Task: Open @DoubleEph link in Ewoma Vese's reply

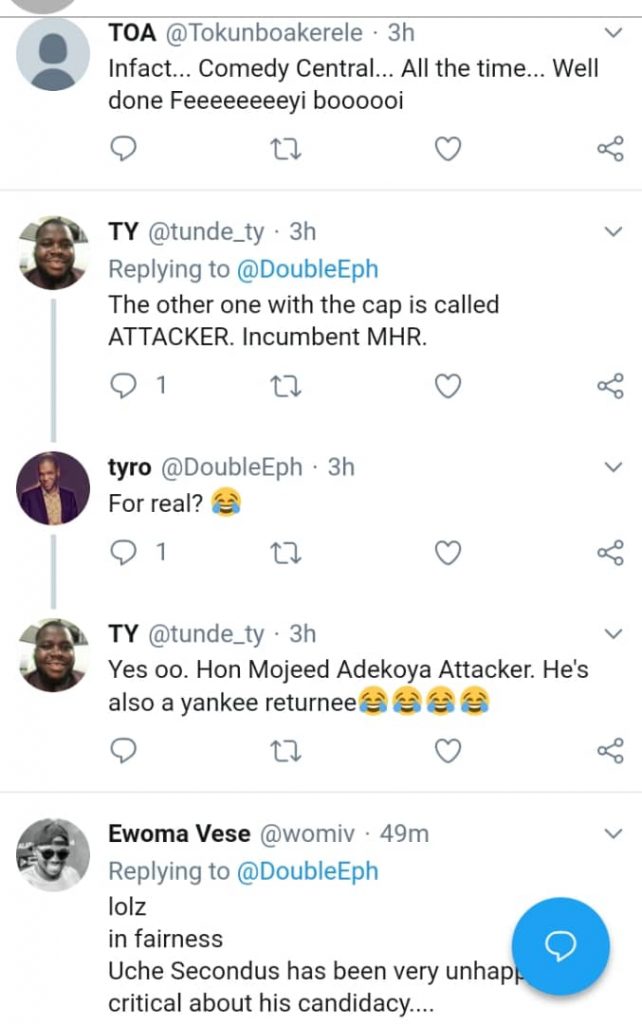Action: [307, 871]
